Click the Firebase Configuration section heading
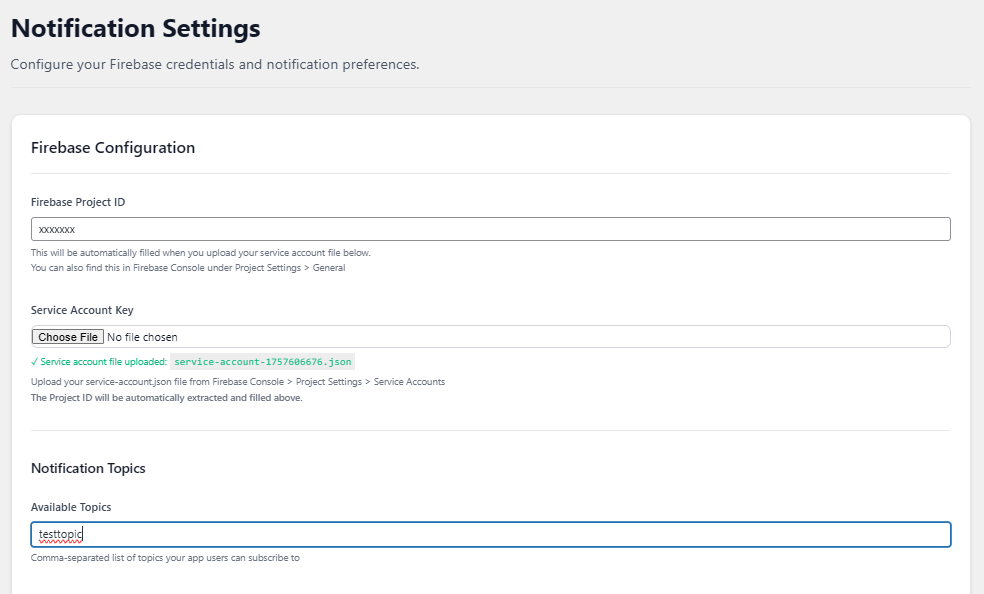This screenshot has height=594, width=984. click(x=113, y=147)
